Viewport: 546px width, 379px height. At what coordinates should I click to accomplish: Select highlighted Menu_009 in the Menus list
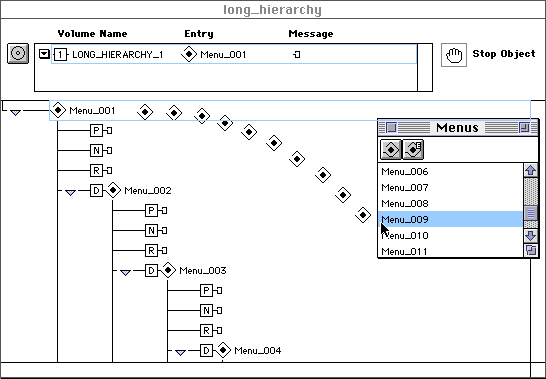tap(451, 219)
